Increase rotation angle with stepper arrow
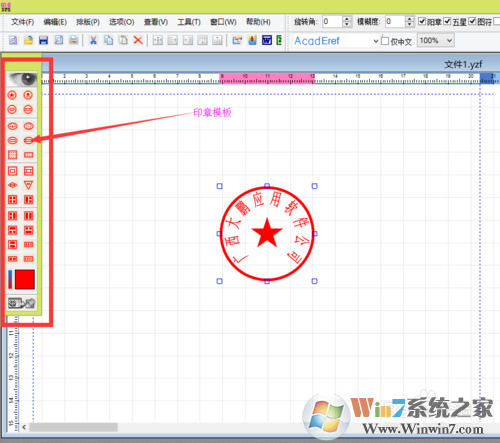Viewport: 500px width, 443px height. coord(347,19)
